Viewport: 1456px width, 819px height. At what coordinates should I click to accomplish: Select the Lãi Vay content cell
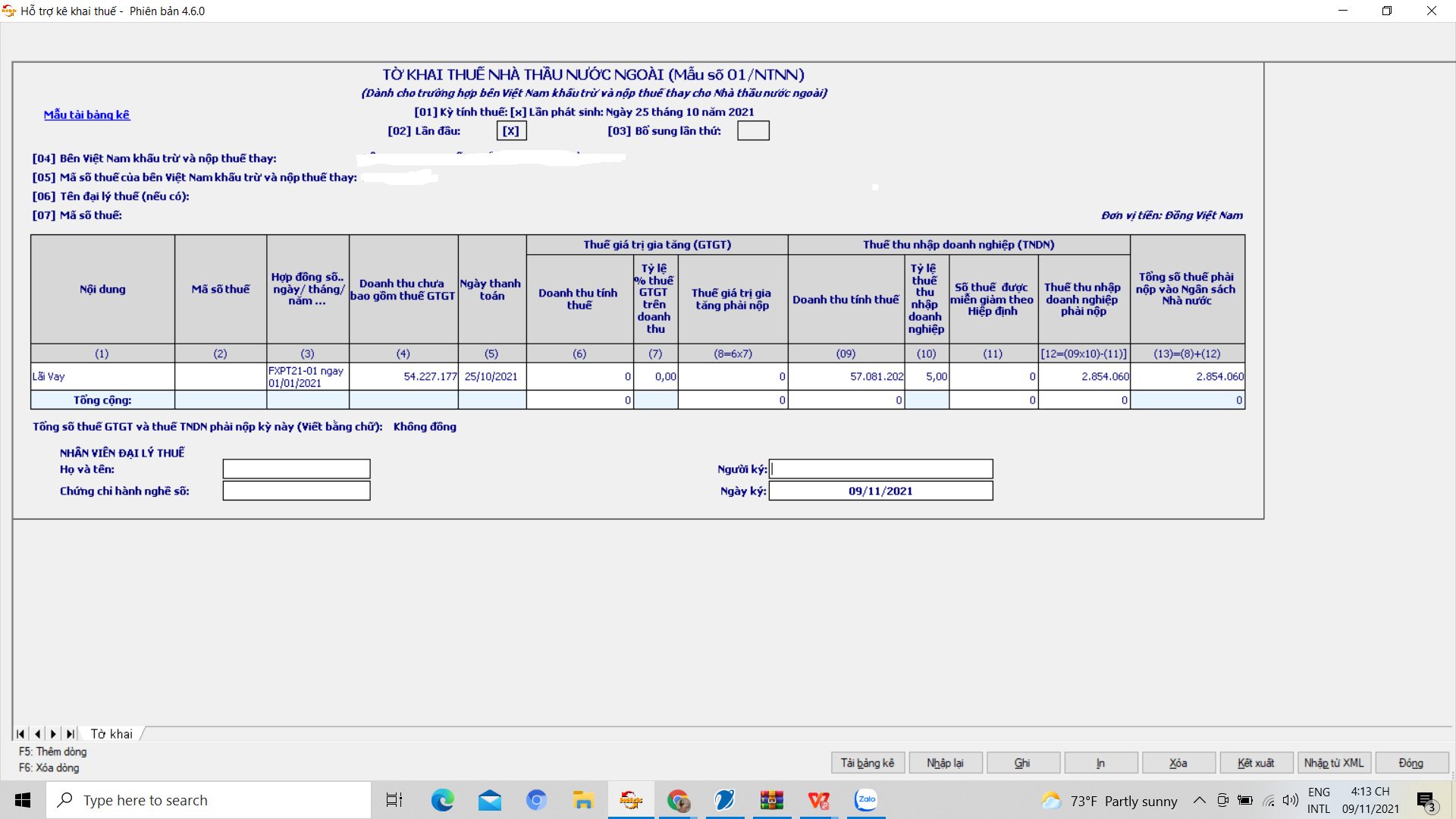[x=102, y=376]
